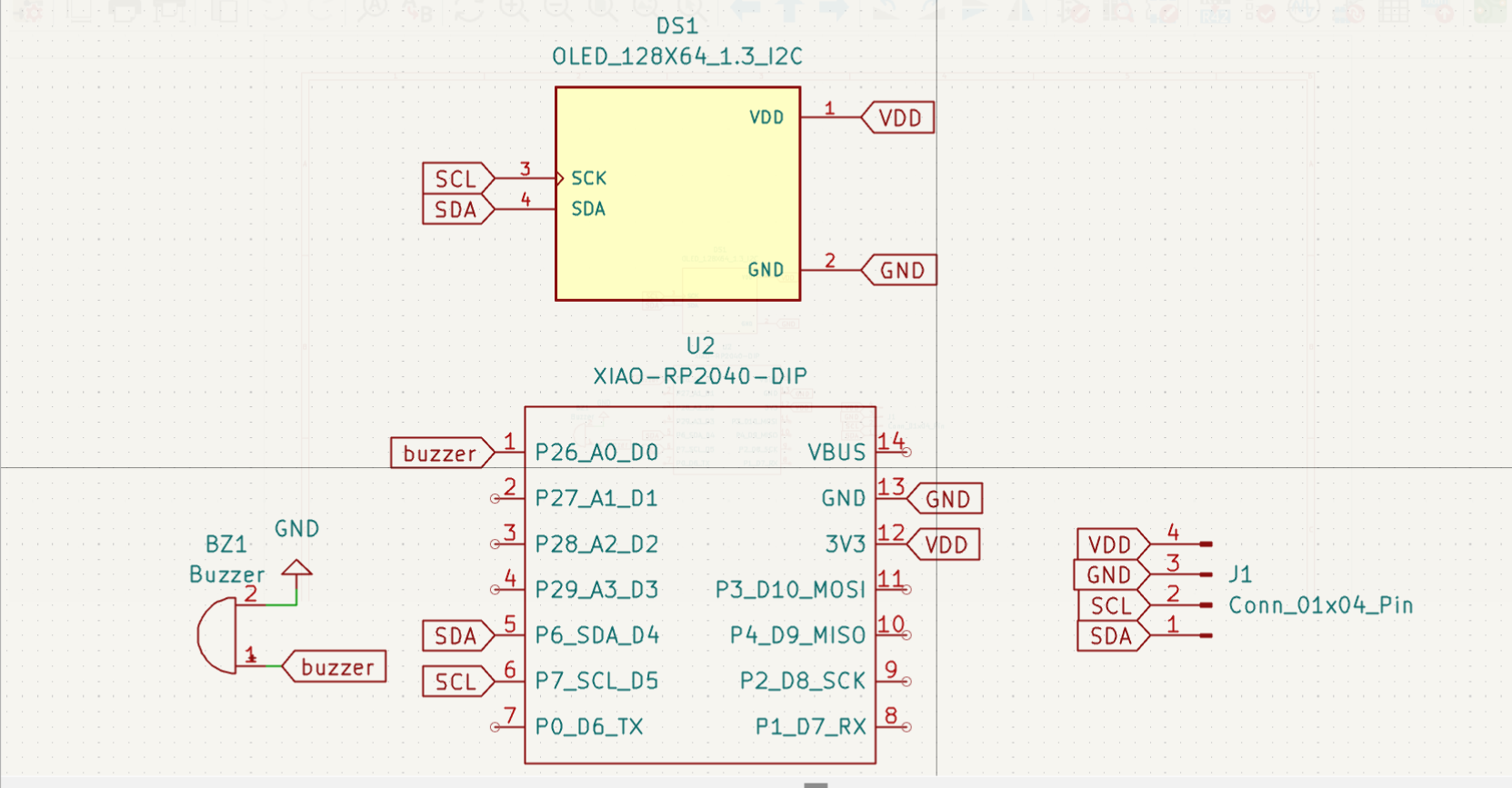Select the GND label on J1 pin 3
The image size is (1512, 788).
pyautogui.click(x=1112, y=574)
